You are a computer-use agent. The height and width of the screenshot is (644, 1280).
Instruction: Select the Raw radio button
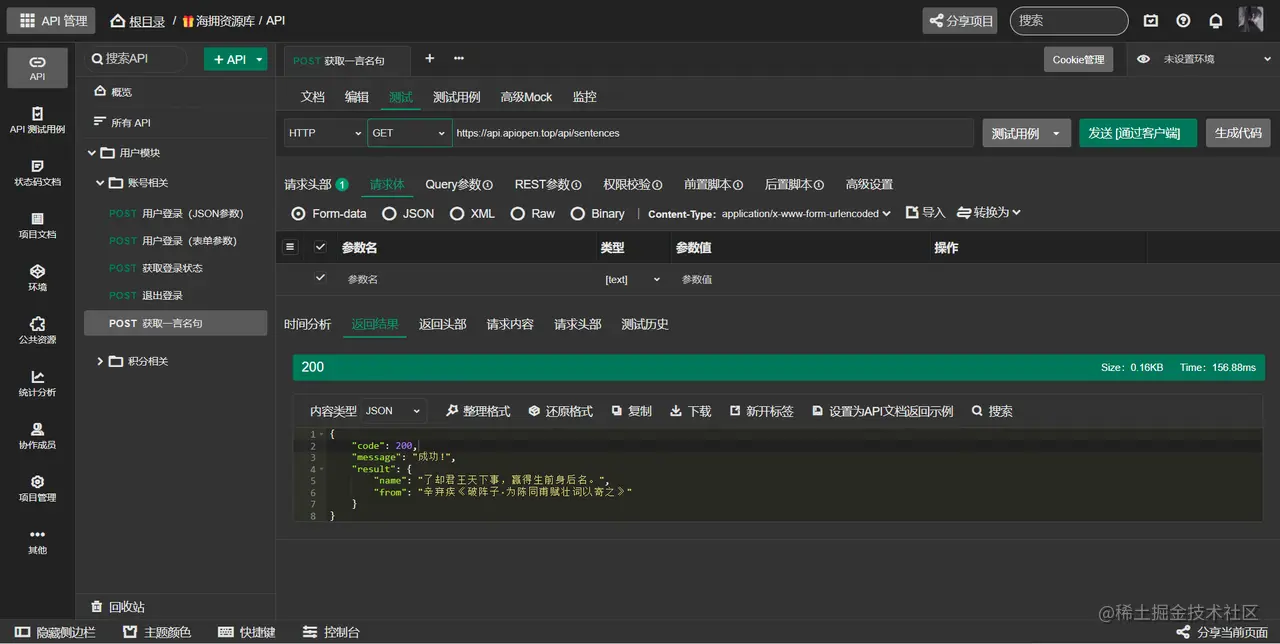pyautogui.click(x=517, y=213)
